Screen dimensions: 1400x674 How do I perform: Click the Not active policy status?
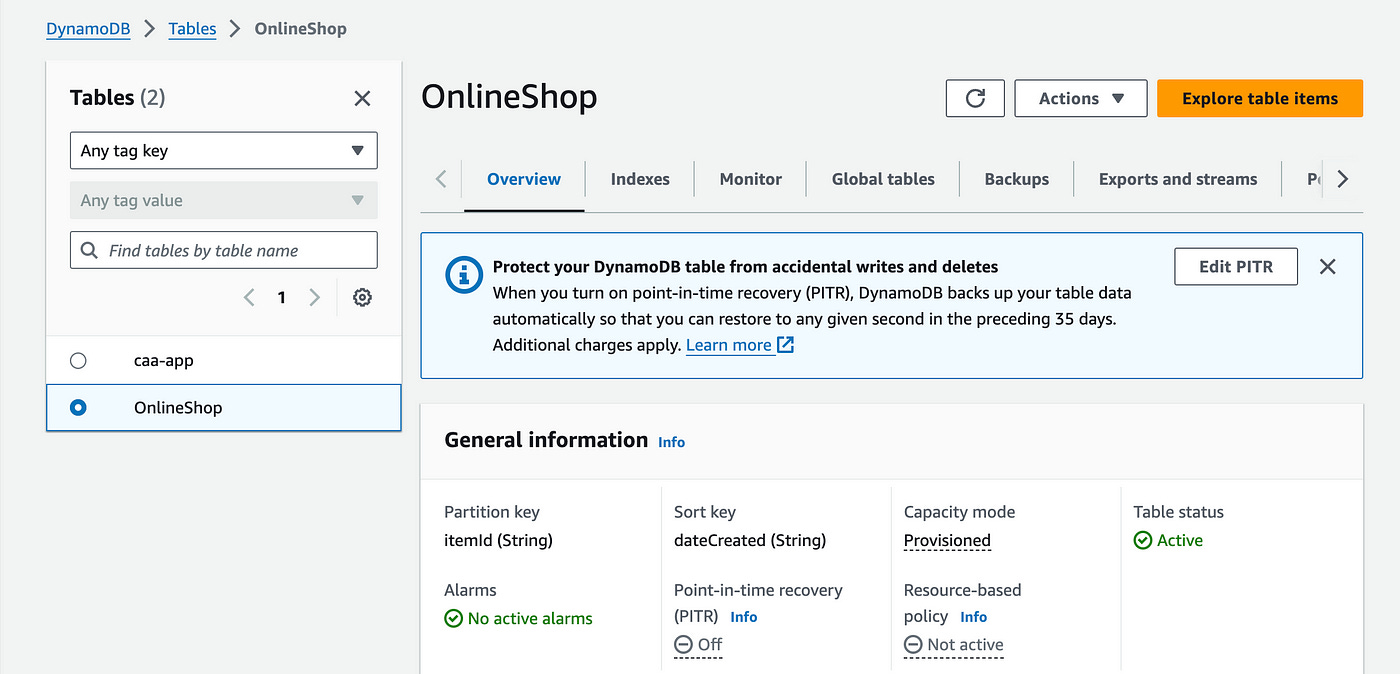coord(954,645)
